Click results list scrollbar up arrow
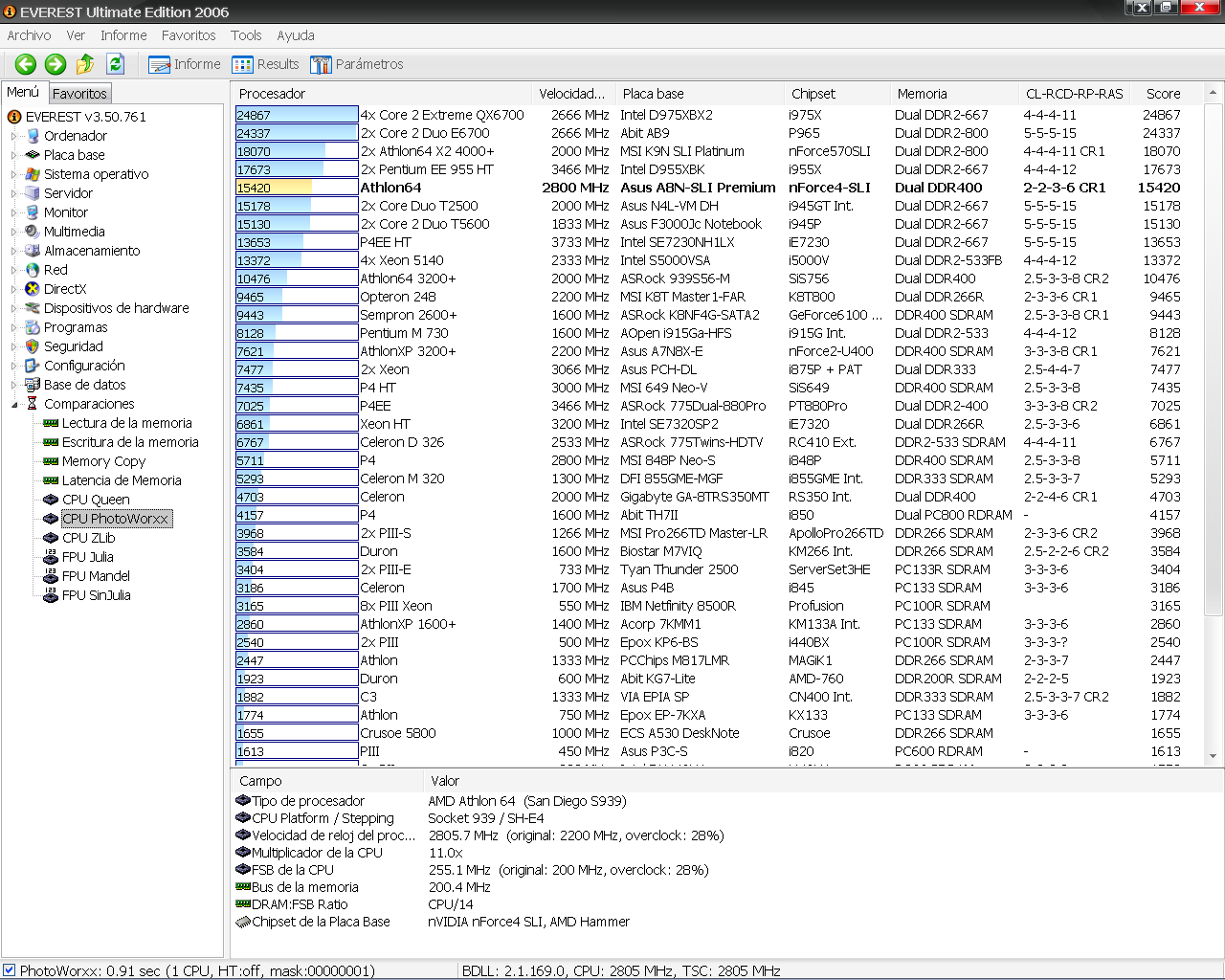The width and height of the screenshot is (1225, 980). coord(1213,93)
